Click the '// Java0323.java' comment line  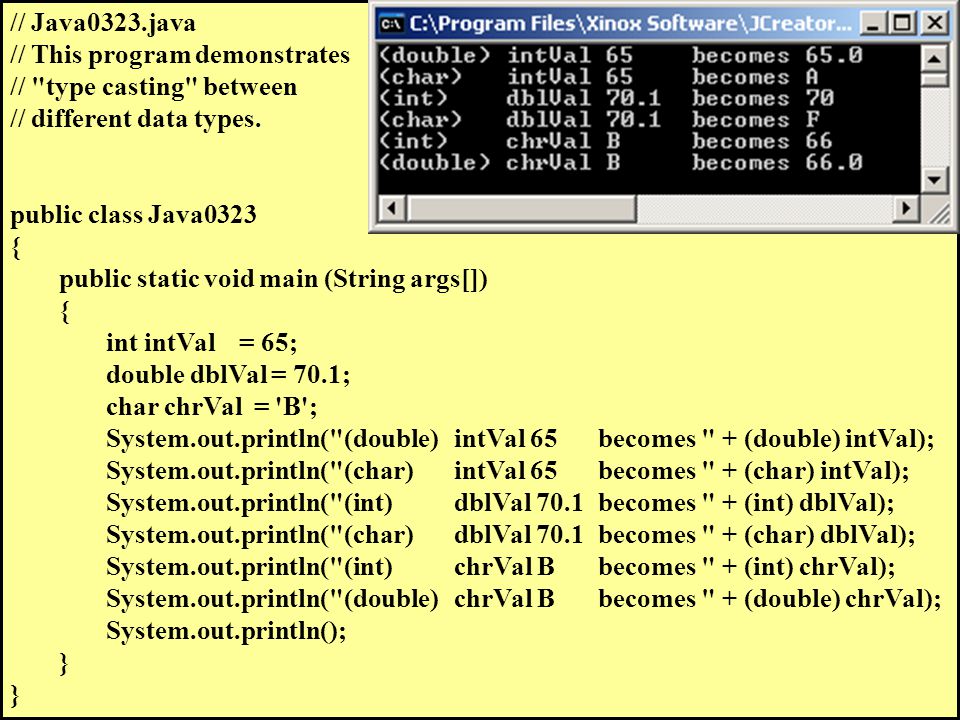[x=103, y=23]
